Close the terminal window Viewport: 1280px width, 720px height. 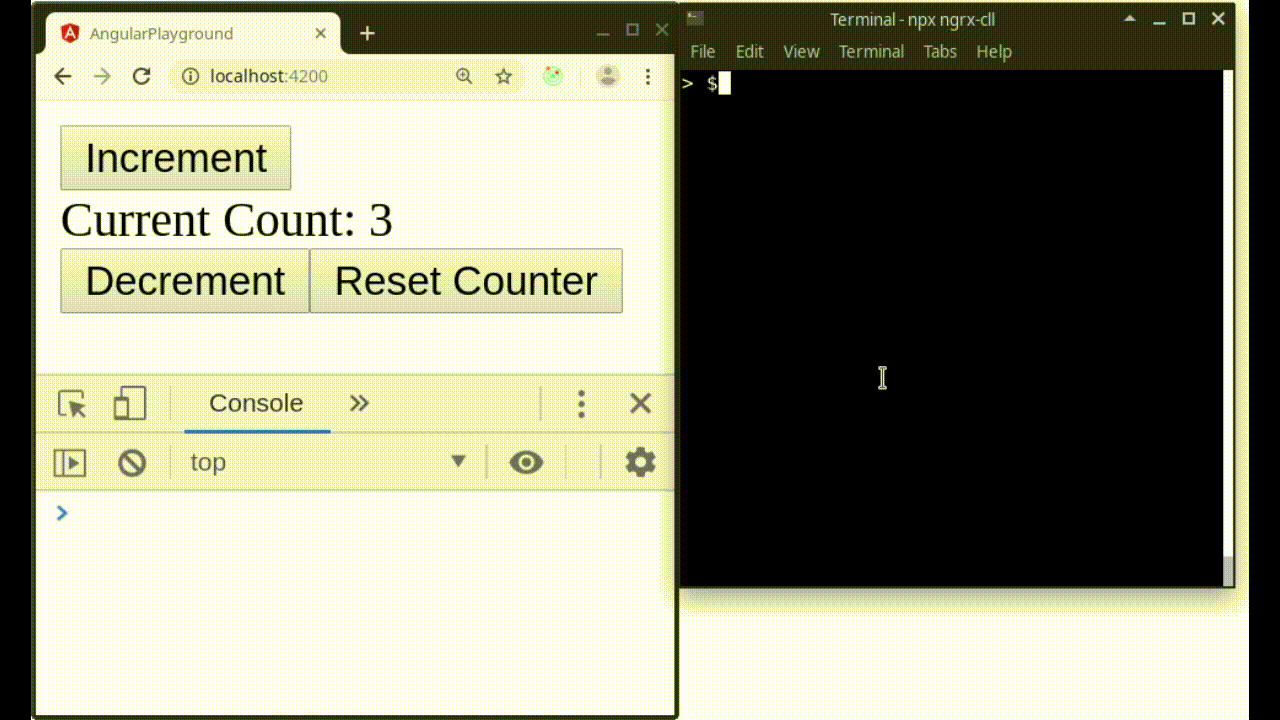click(x=1218, y=18)
